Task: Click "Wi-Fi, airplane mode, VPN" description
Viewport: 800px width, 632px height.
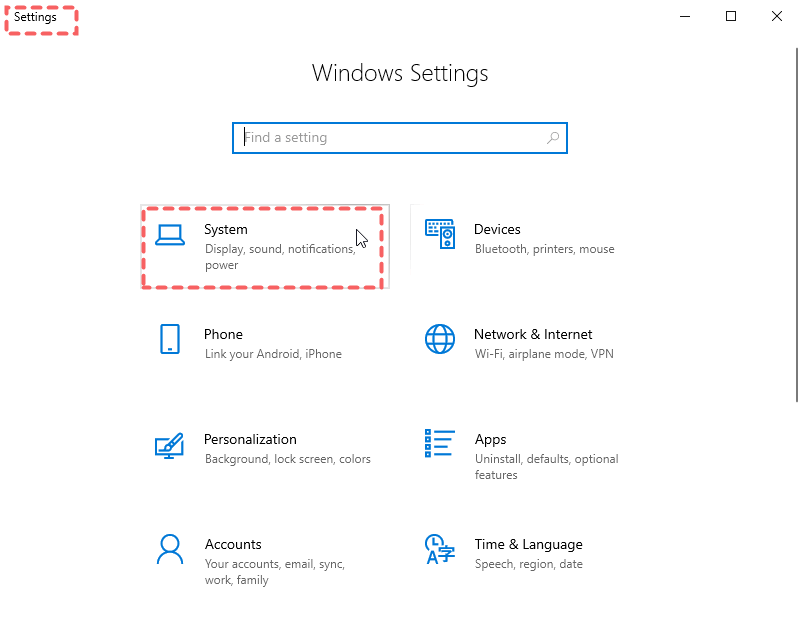Action: 544,354
